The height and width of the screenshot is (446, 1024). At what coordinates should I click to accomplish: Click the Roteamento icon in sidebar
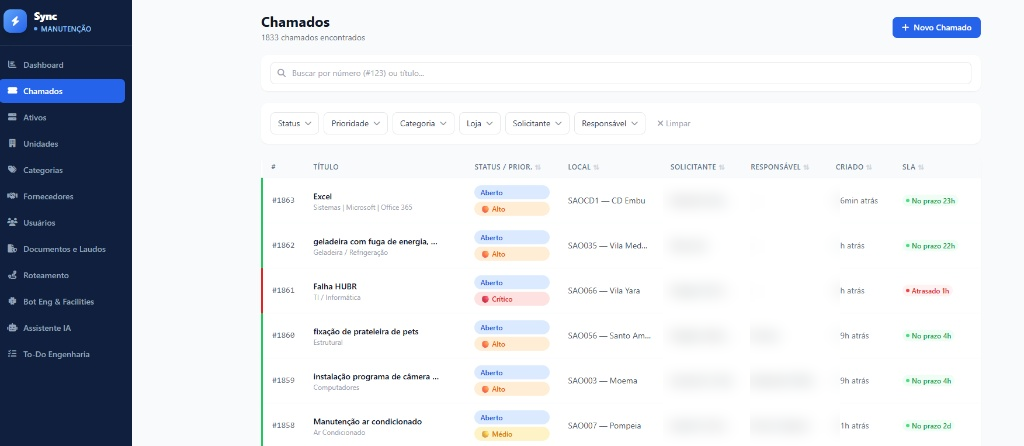(x=12, y=275)
